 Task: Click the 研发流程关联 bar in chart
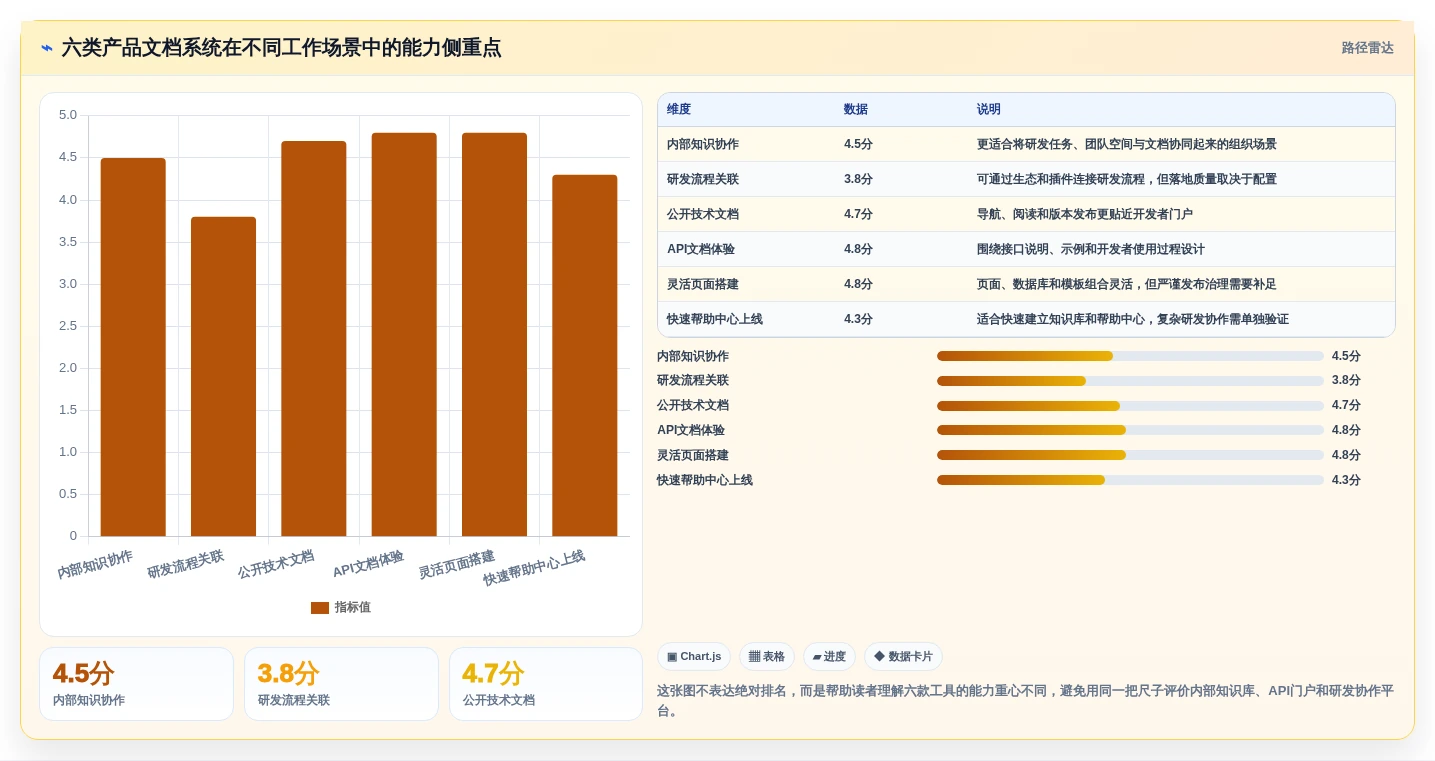pos(223,376)
